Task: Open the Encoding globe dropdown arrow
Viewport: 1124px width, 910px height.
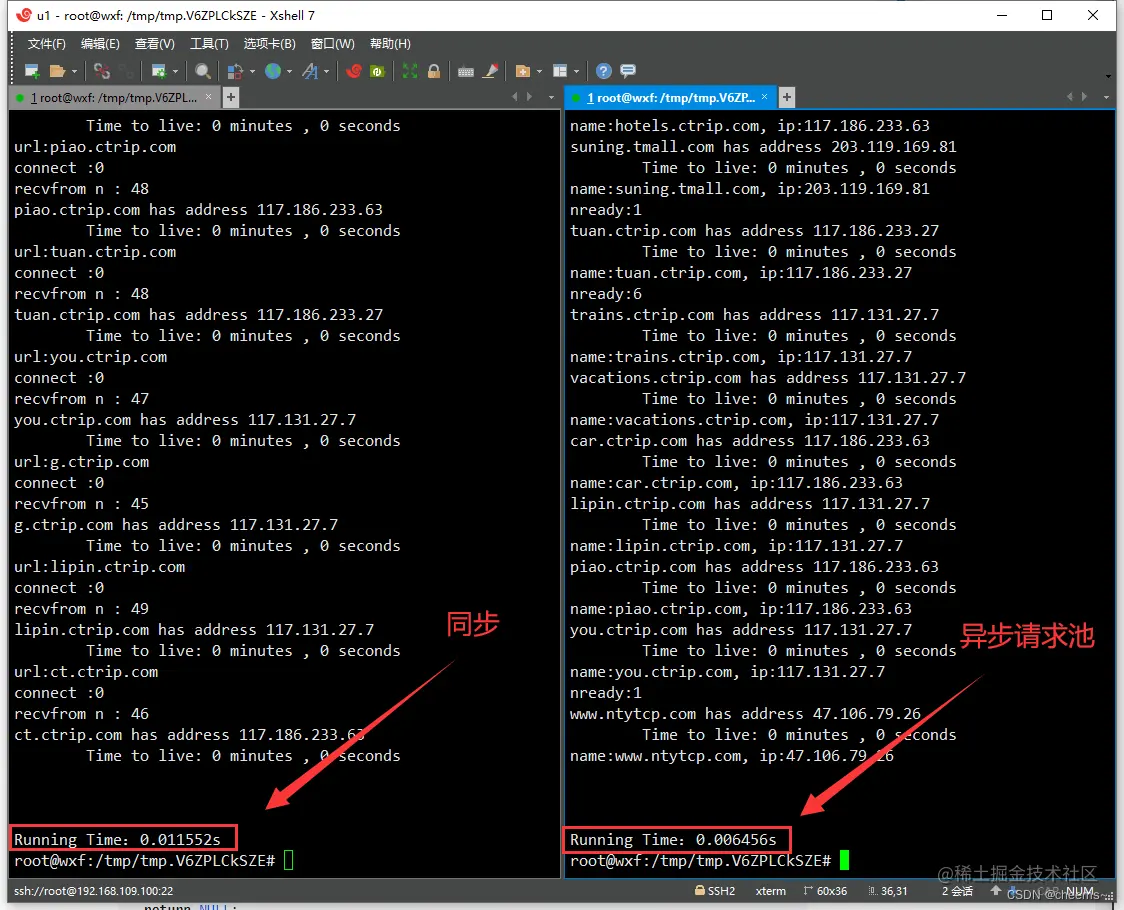Action: tap(290, 71)
